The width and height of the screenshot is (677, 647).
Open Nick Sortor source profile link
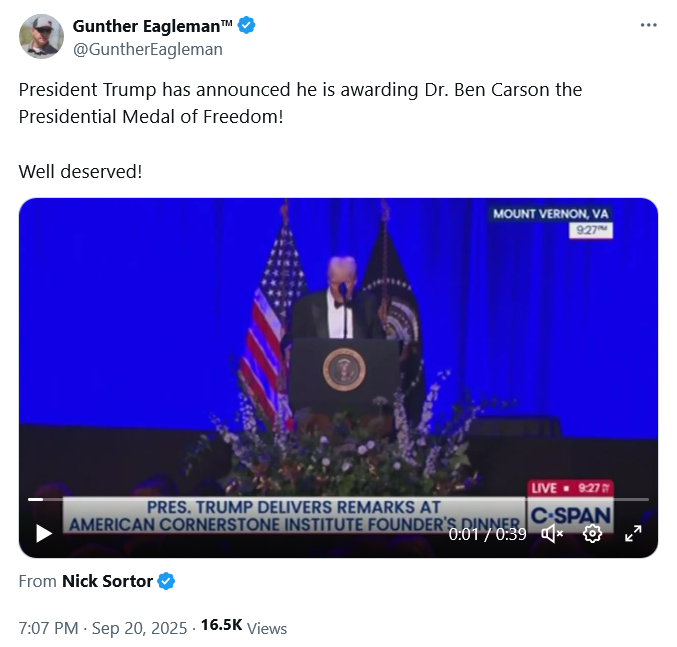pos(107,581)
